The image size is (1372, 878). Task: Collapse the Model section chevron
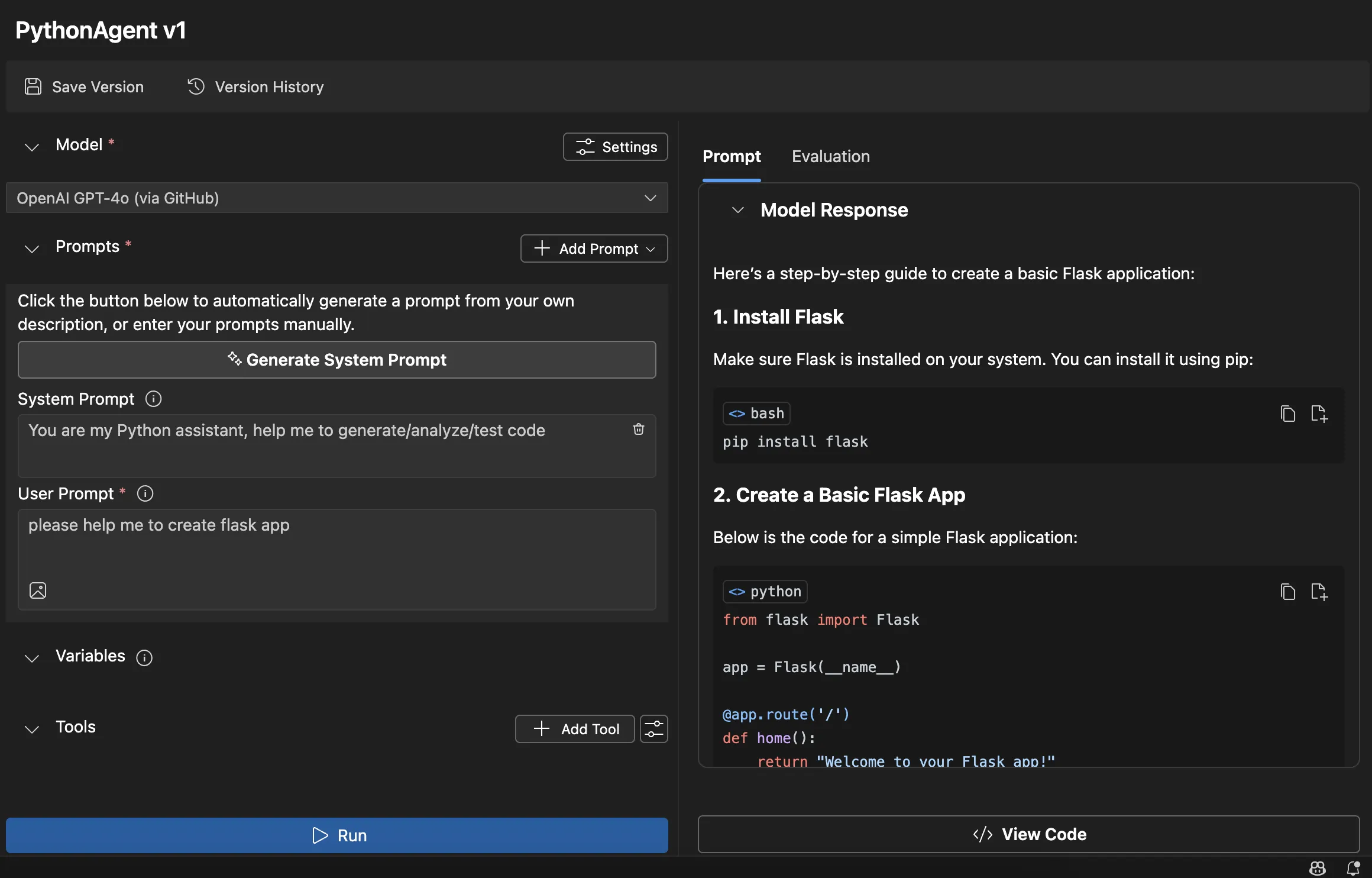coord(32,146)
